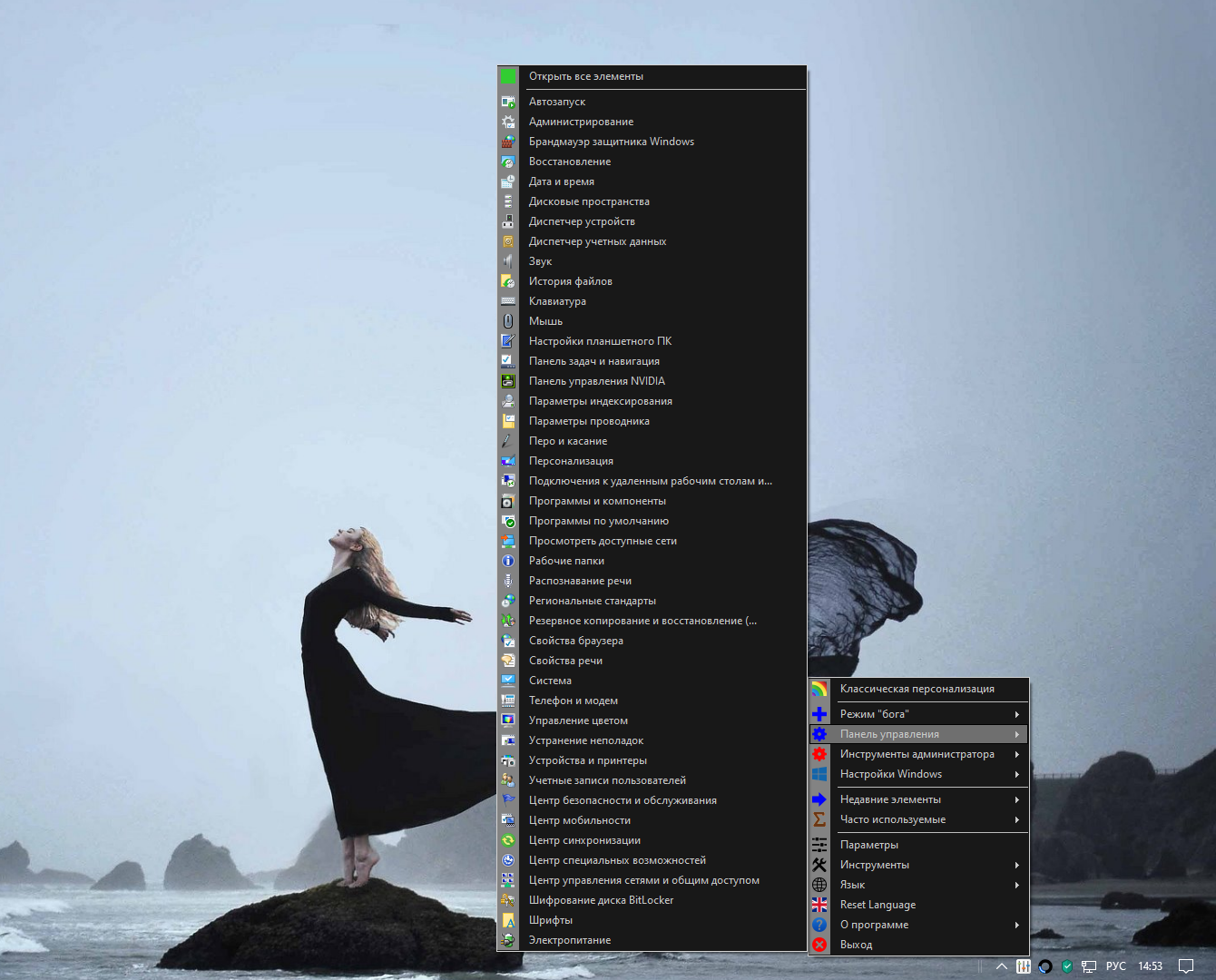
Task: Open Устранение неполадок
Action: pyautogui.click(x=652, y=740)
